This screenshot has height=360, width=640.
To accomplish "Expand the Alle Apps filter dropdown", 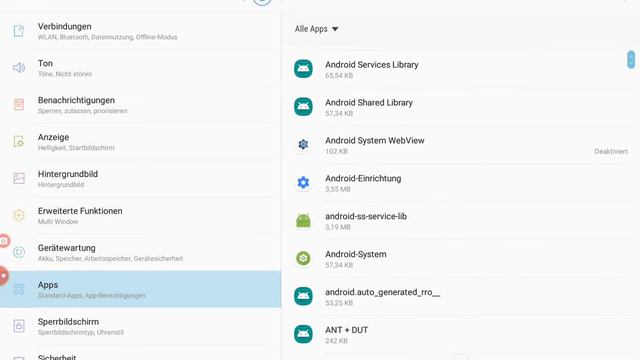I will point(317,29).
